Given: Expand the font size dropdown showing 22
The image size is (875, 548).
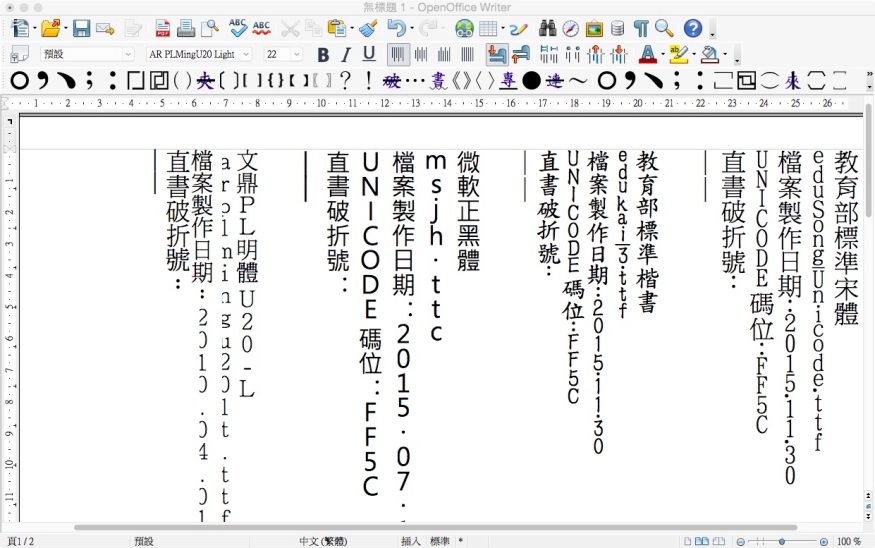Looking at the screenshot, I should (297, 54).
